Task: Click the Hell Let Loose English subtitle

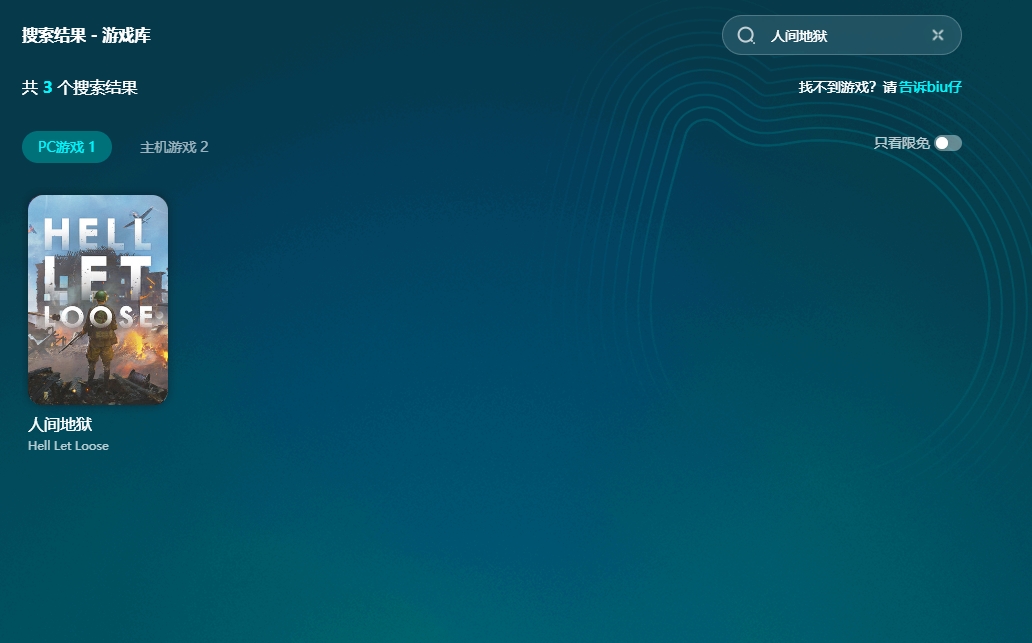Action: pos(68,446)
